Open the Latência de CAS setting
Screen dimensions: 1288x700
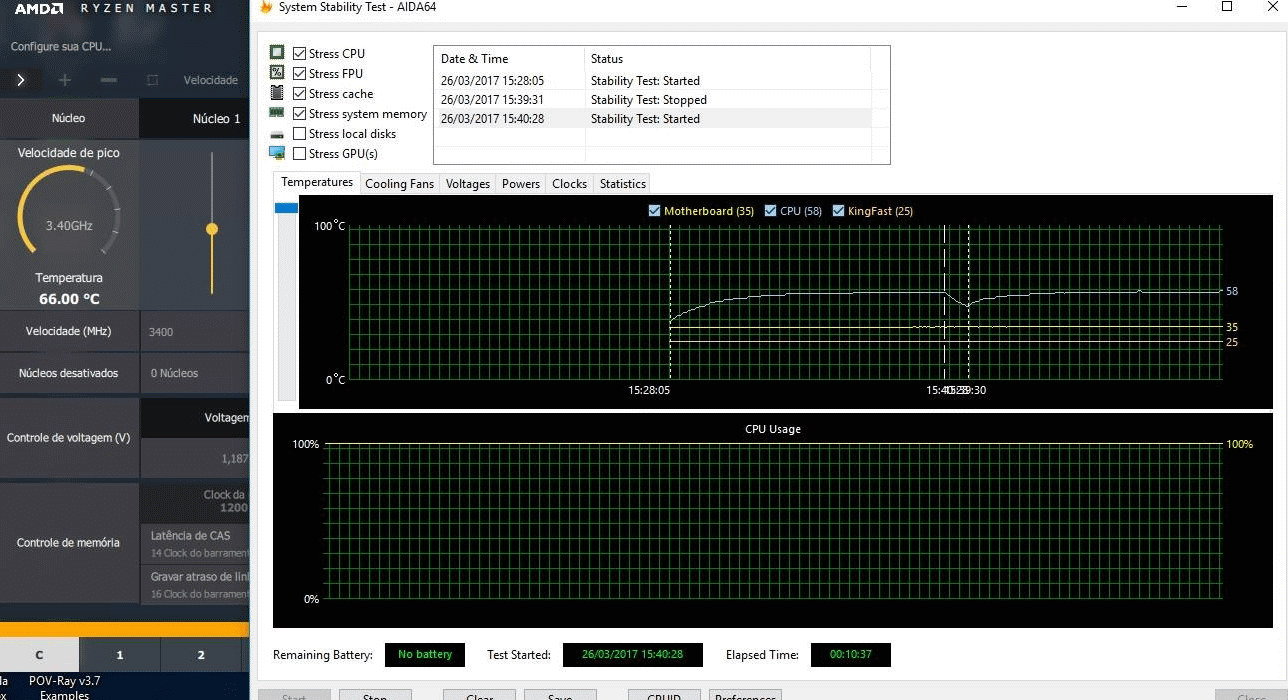tap(194, 543)
